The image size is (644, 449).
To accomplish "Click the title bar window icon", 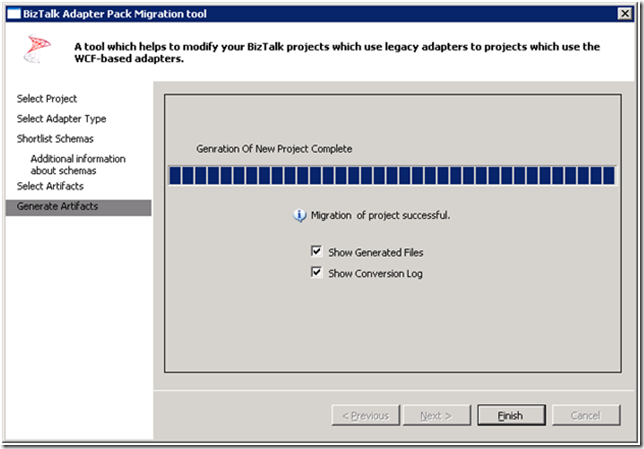I will (14, 14).
